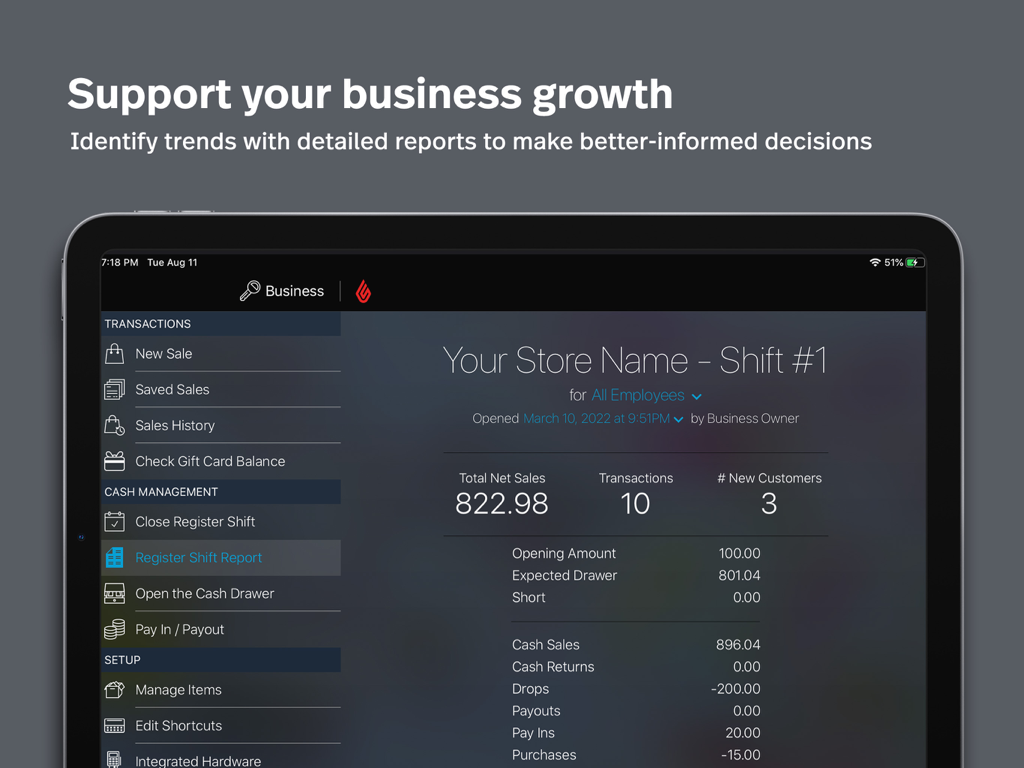Select the Check Gift Card Balance icon
This screenshot has width=1024, height=768.
pos(115,461)
